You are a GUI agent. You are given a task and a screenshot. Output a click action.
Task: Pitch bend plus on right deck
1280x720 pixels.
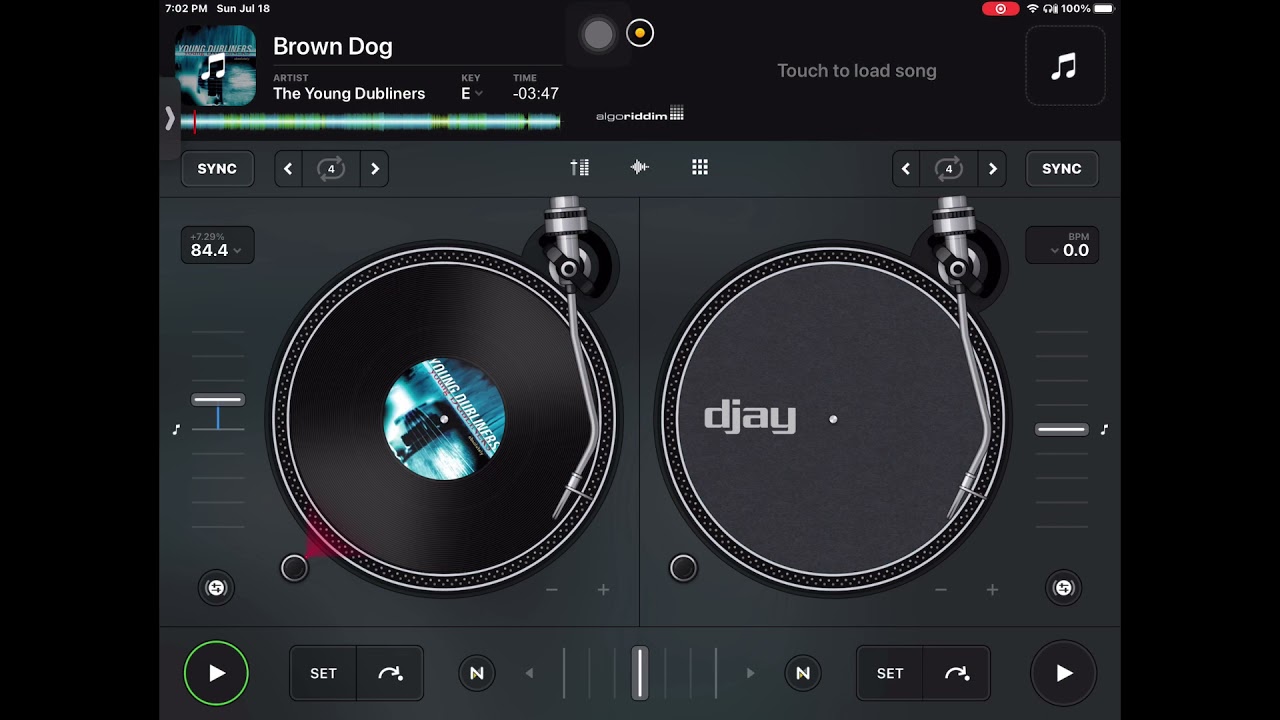pos(992,590)
